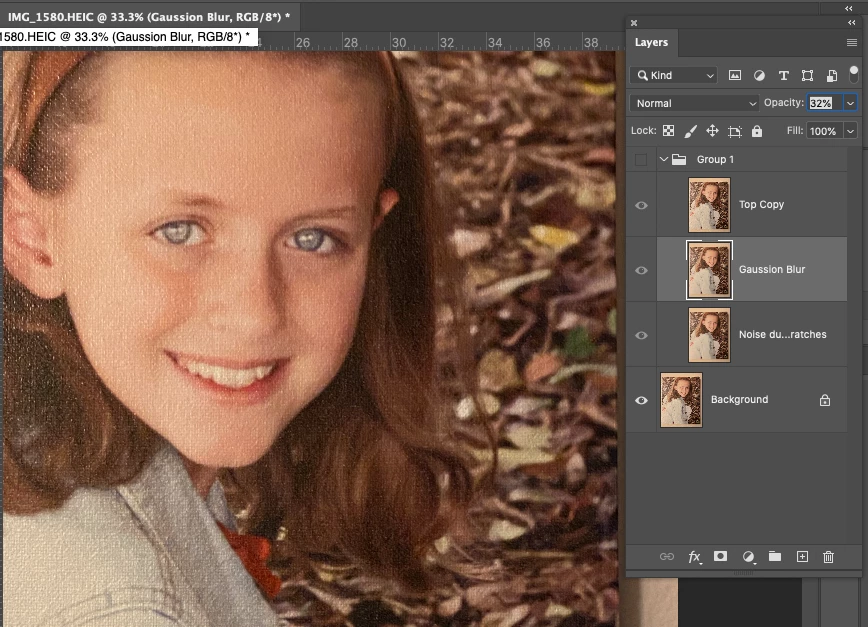Add layer style fx icon
The height and width of the screenshot is (627, 868).
click(x=695, y=557)
